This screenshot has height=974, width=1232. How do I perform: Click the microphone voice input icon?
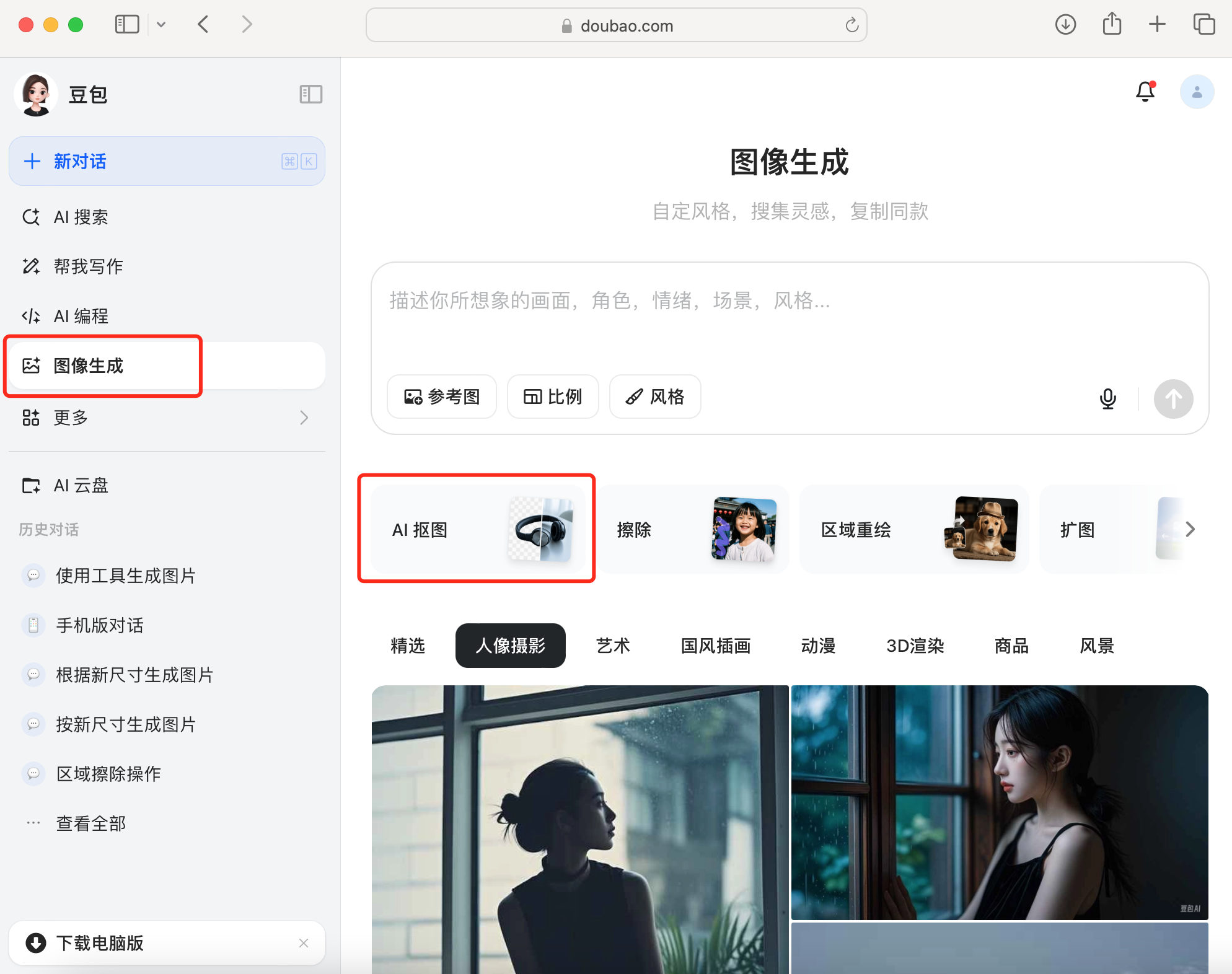pos(1108,398)
